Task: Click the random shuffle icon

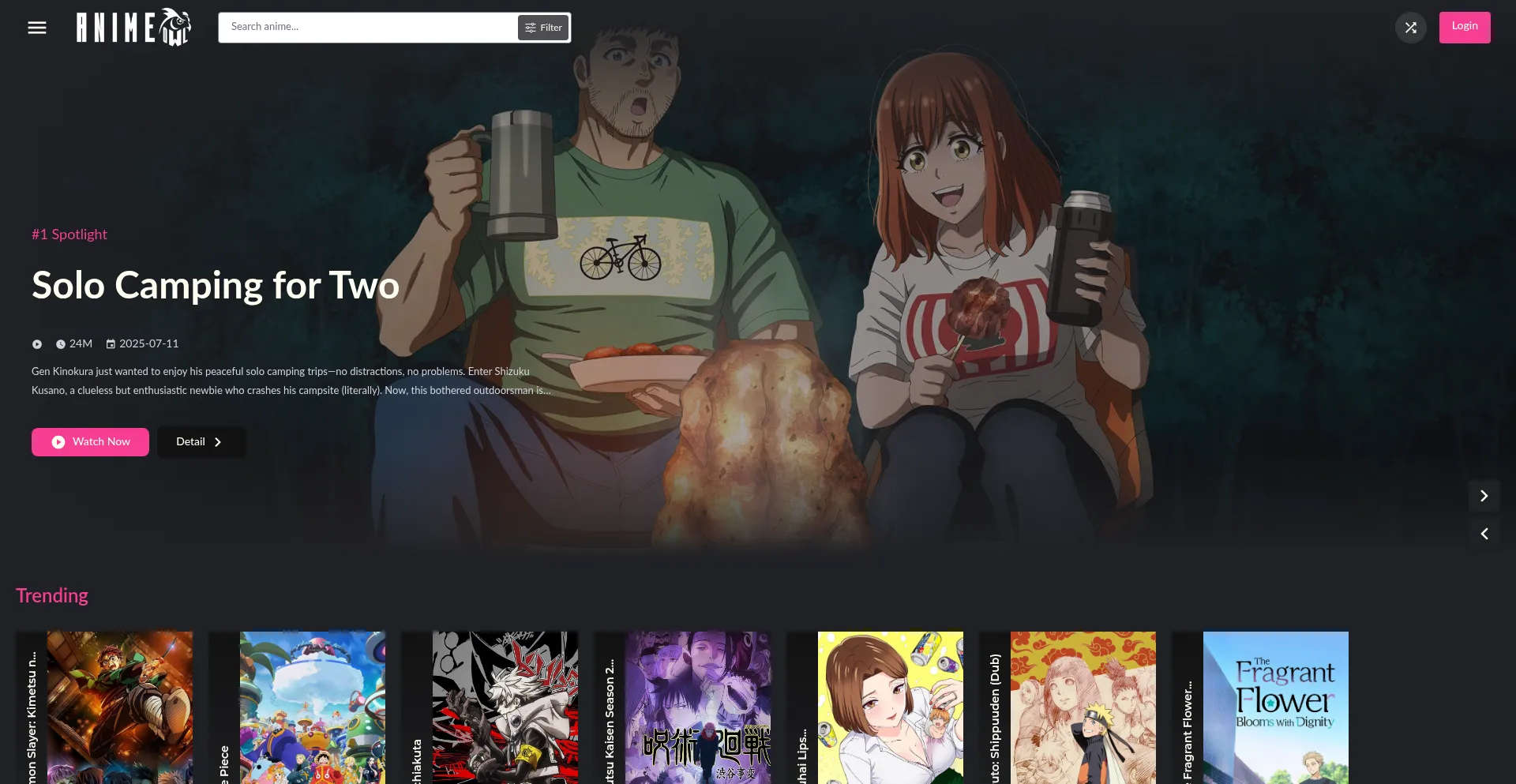Action: pos(1410,28)
